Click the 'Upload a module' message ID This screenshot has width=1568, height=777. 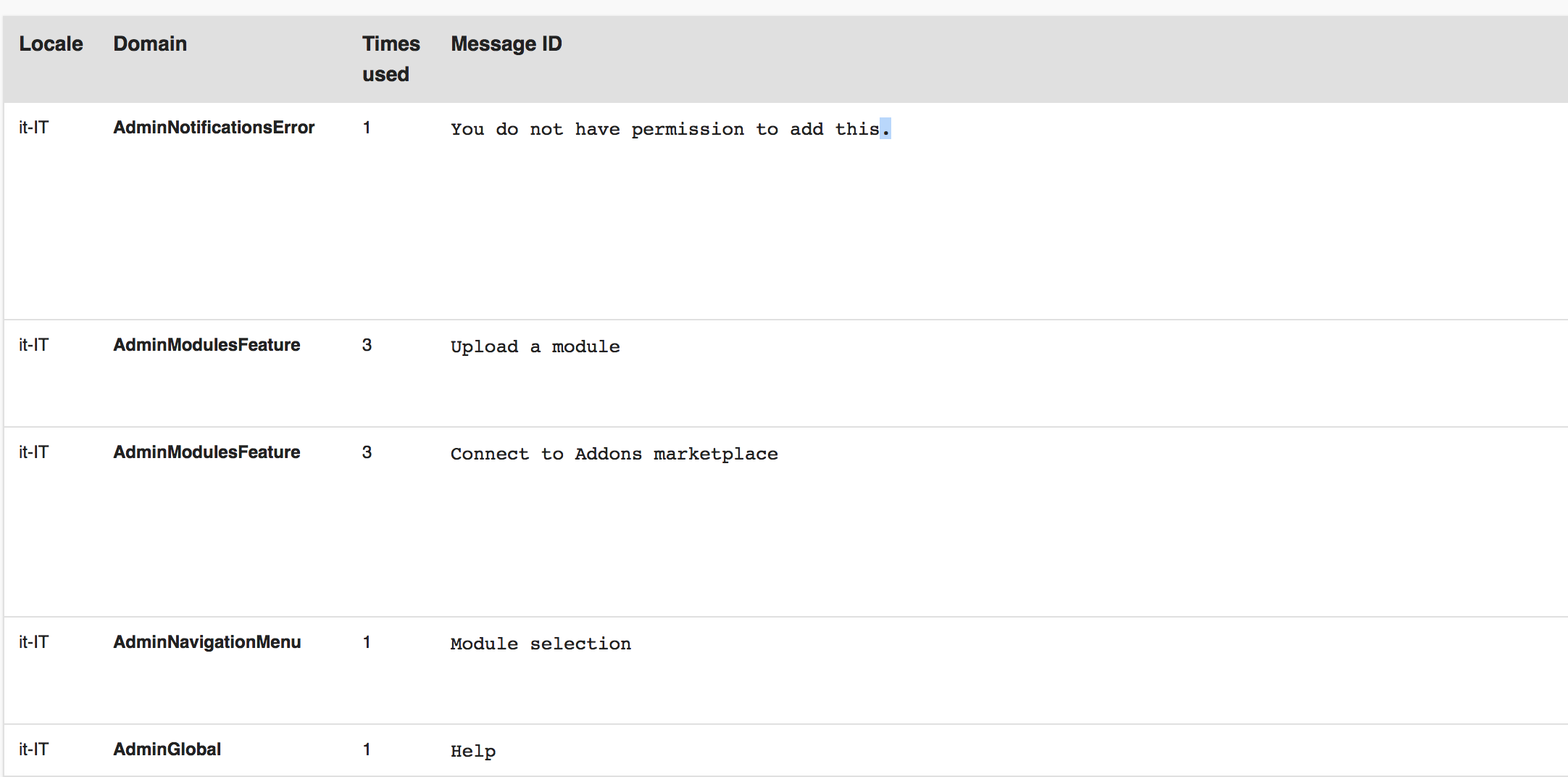535,346
